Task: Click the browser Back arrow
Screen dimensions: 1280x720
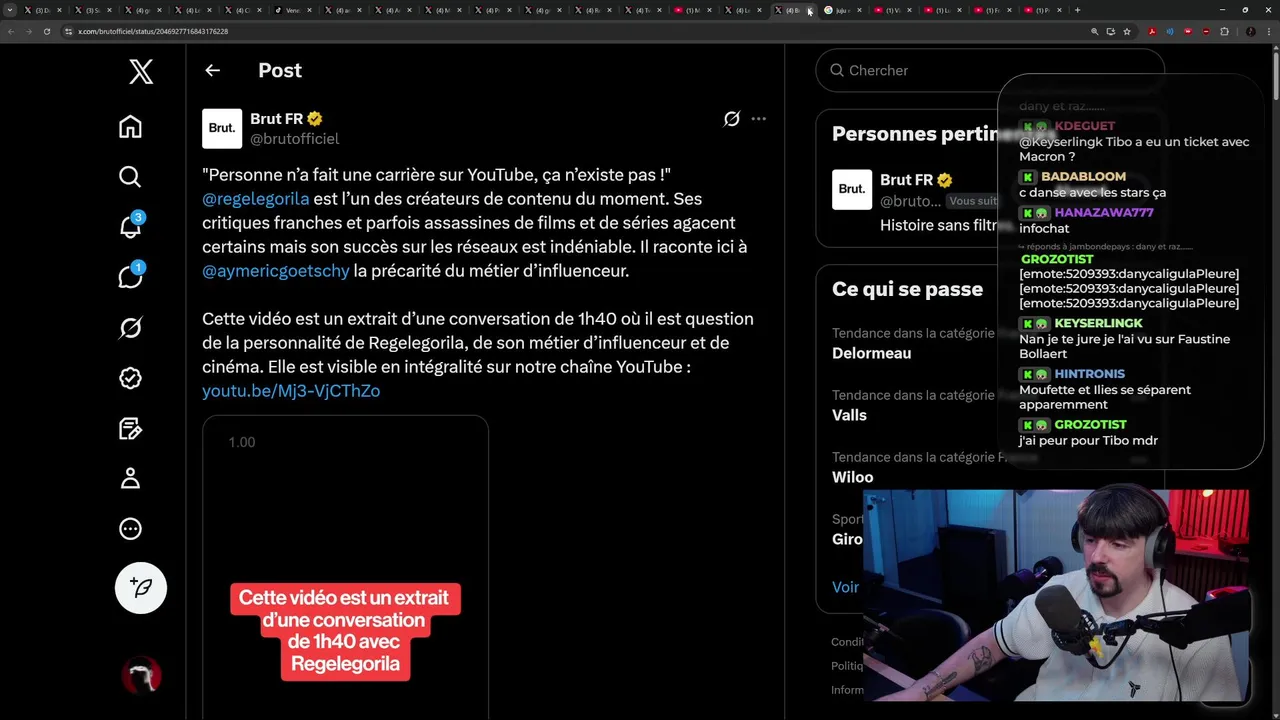Action: click(11, 31)
